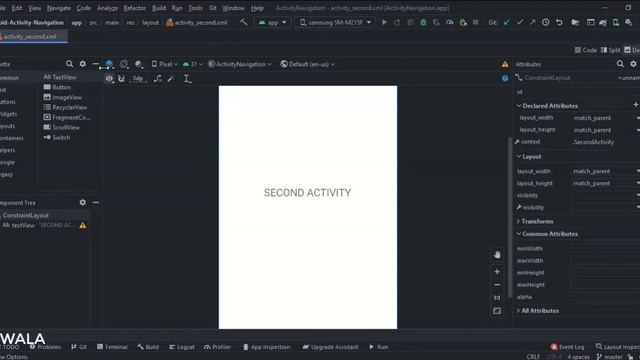Screen dimensions: 640x360
Task: Select ConstraintLayout in Component Tree
Action: (25, 215)
